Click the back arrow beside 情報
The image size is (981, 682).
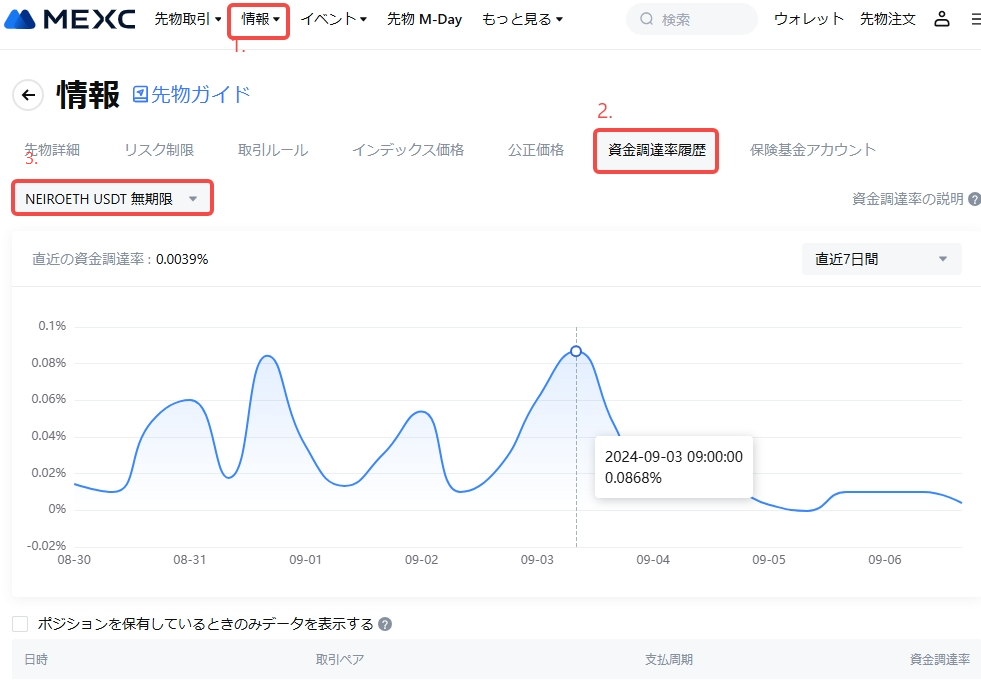tap(28, 95)
